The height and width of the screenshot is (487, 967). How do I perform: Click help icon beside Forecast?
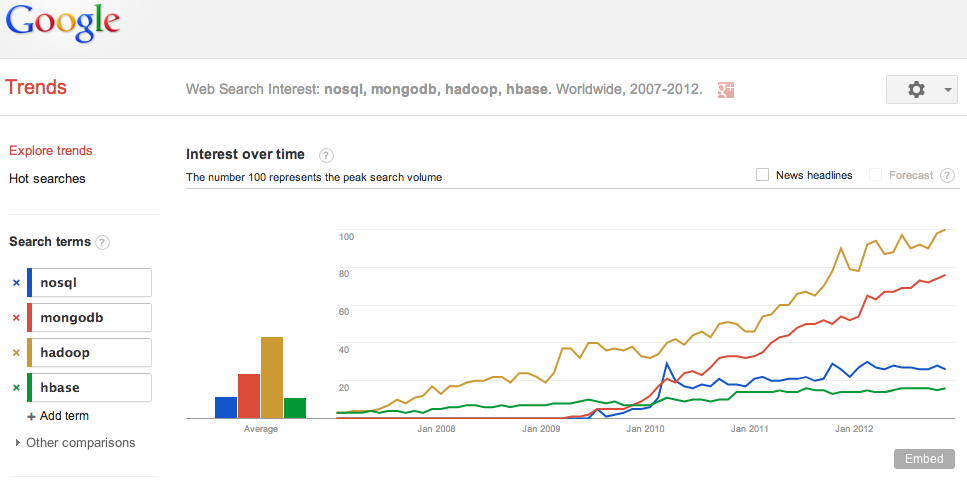pos(945,175)
